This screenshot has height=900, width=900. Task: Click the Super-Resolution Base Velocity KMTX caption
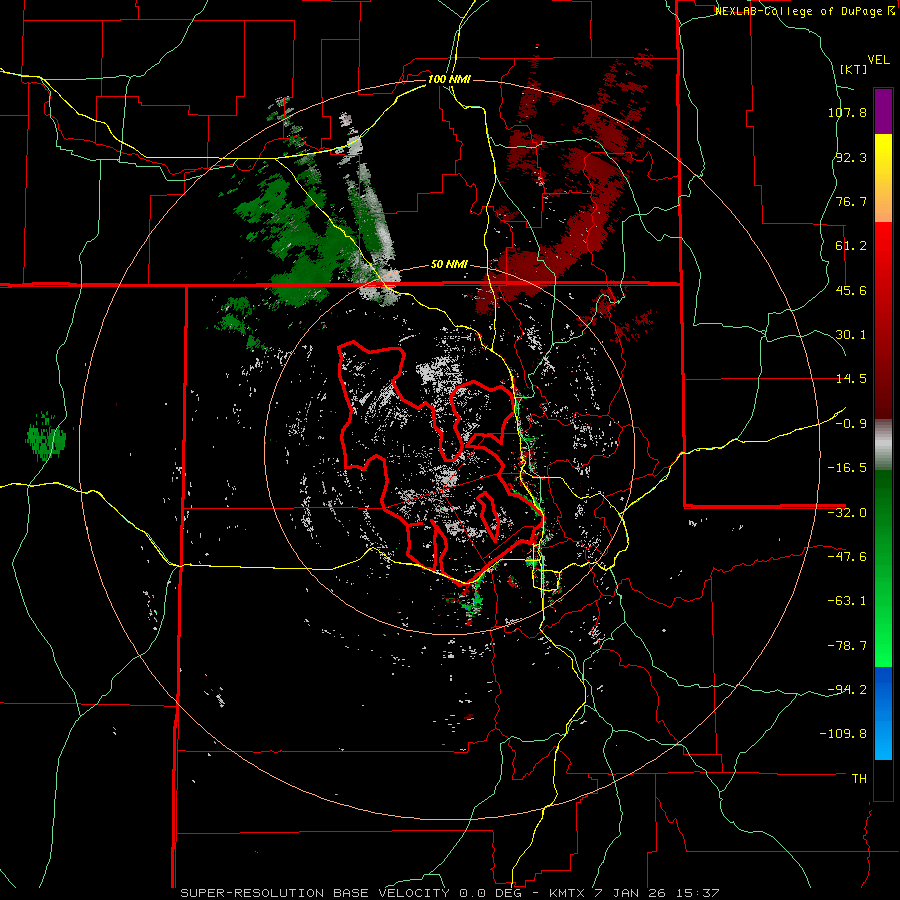[x=449, y=893]
